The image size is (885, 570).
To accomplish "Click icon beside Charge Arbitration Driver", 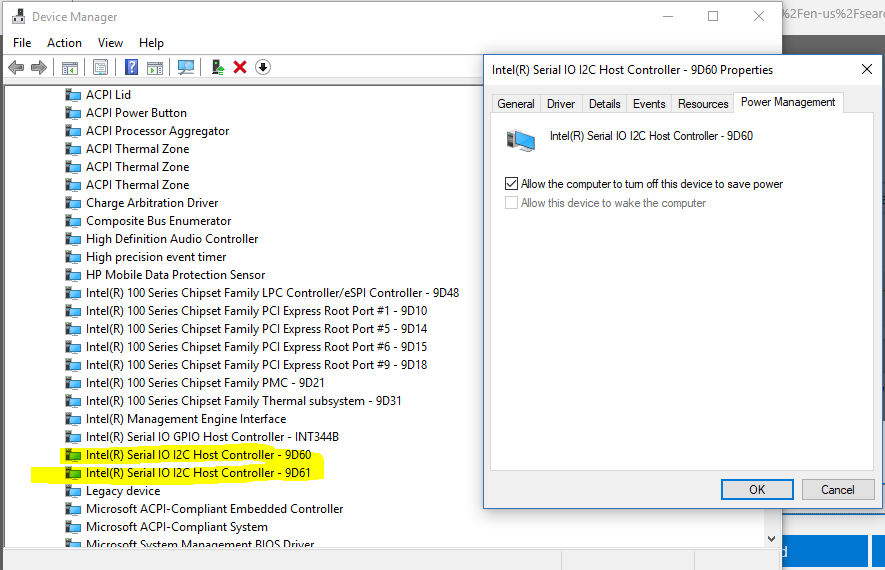I will click(x=73, y=203).
